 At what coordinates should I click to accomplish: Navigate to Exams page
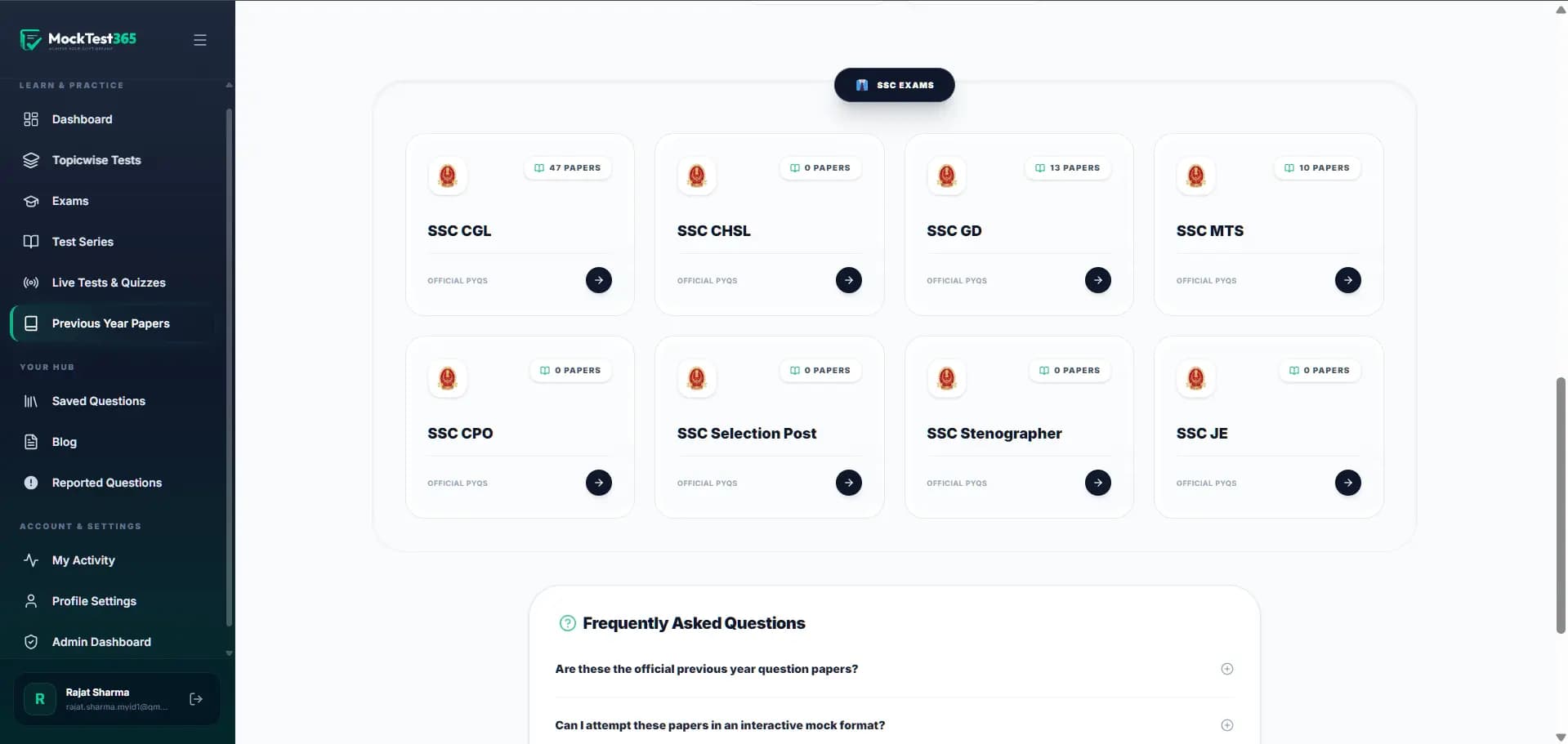(x=113, y=201)
